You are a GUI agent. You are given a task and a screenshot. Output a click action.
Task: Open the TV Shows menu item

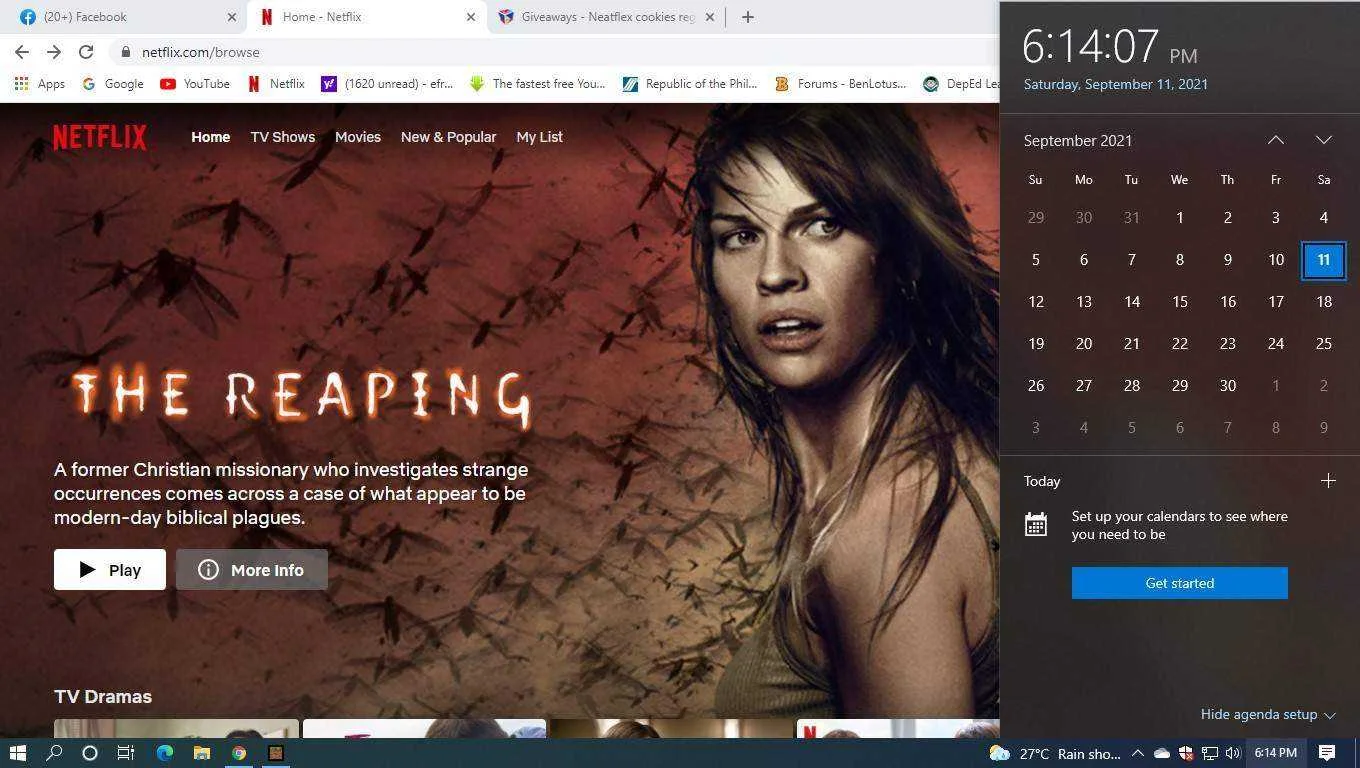click(282, 137)
